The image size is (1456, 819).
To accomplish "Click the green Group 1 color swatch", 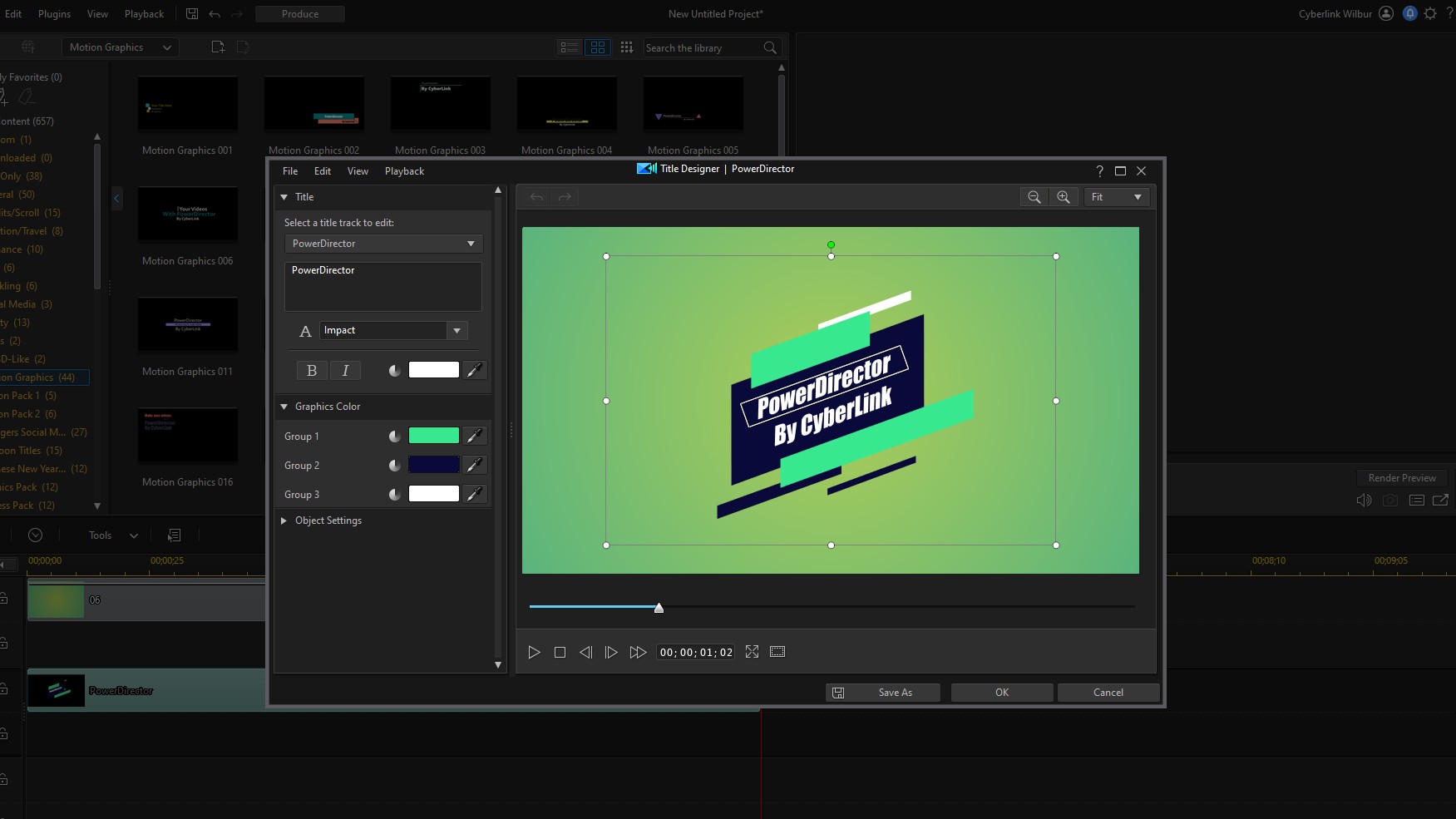I will tap(434, 436).
